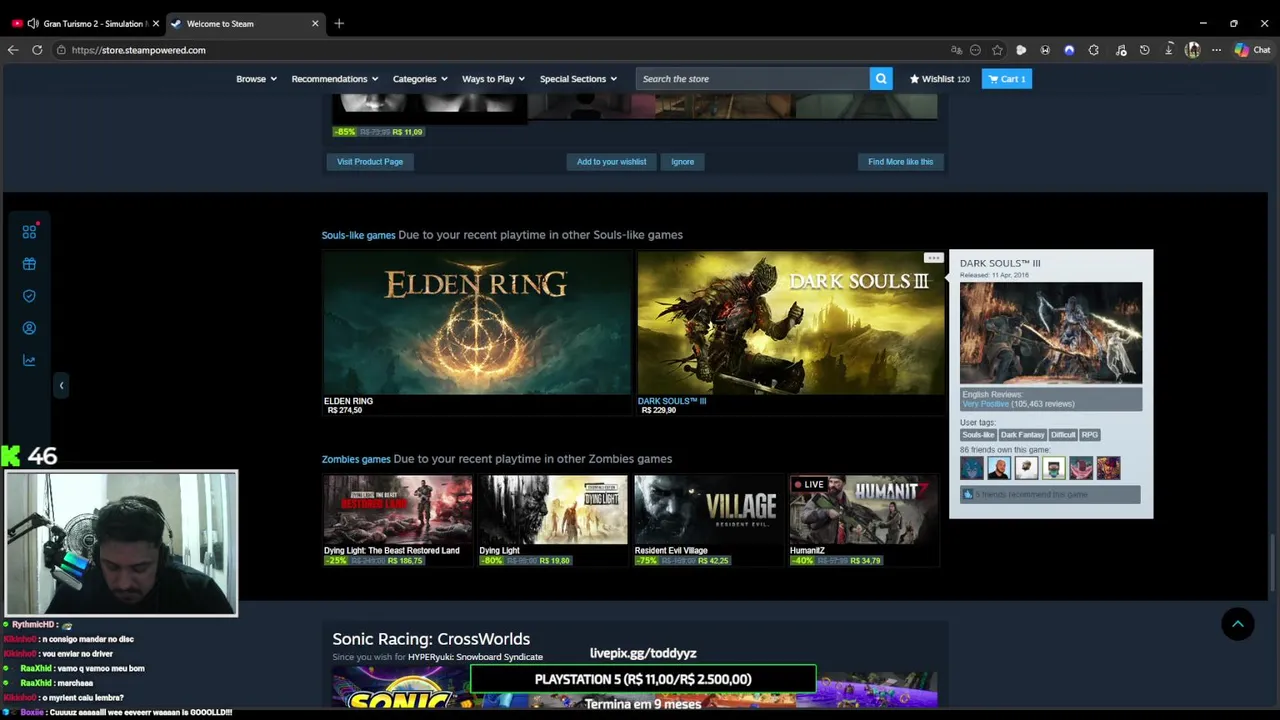Viewport: 1280px width, 720px height.
Task: Expand the Categories dropdown menu
Action: click(420, 79)
